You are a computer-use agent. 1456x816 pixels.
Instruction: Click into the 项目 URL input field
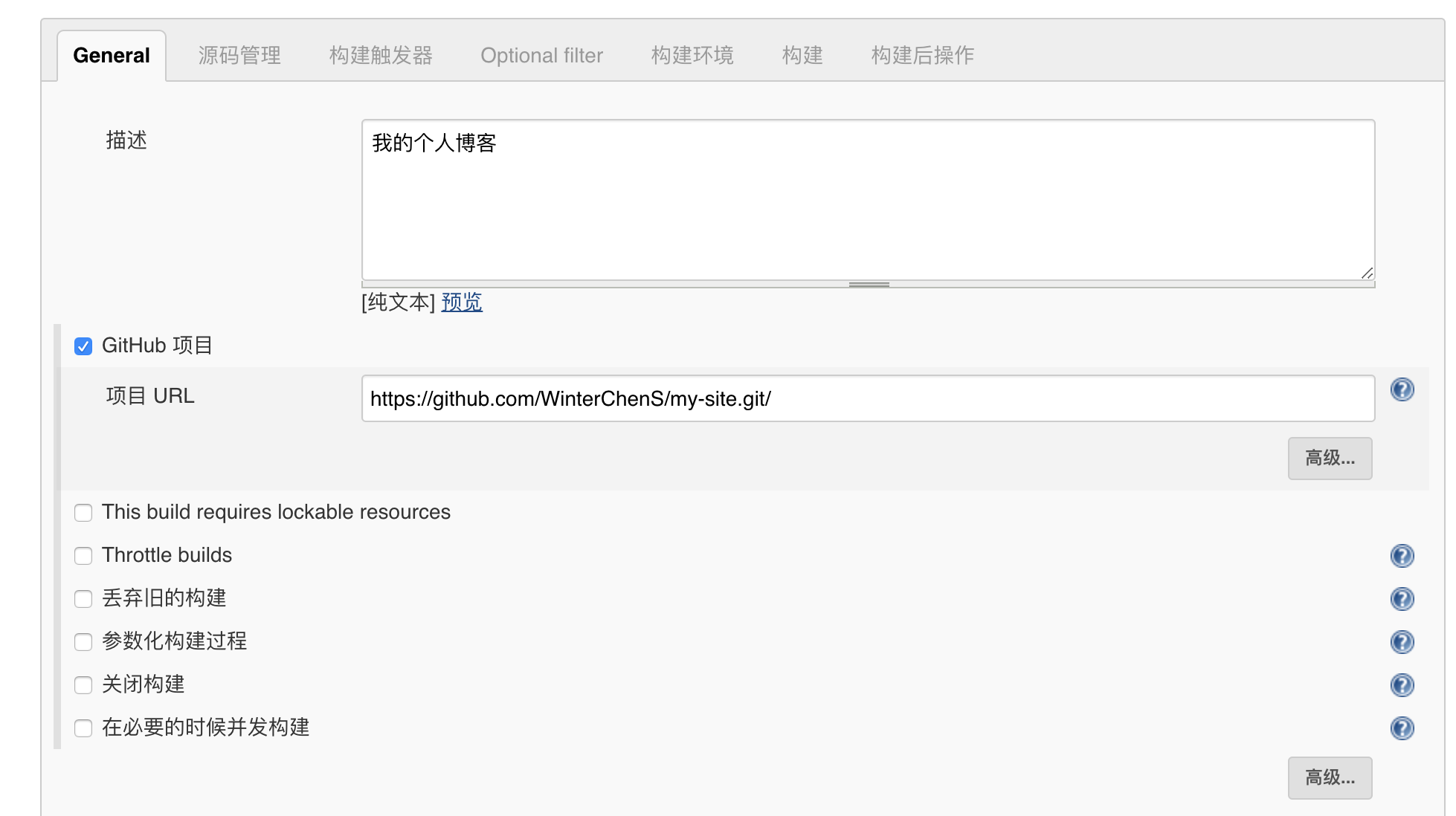(867, 399)
